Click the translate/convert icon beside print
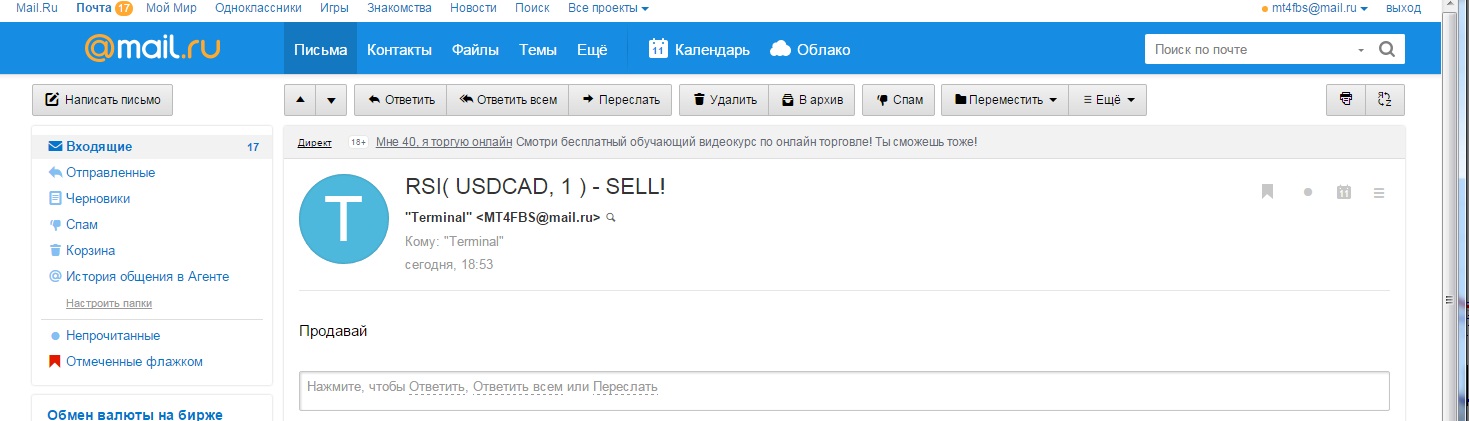The width and height of the screenshot is (1469, 421). (1384, 99)
